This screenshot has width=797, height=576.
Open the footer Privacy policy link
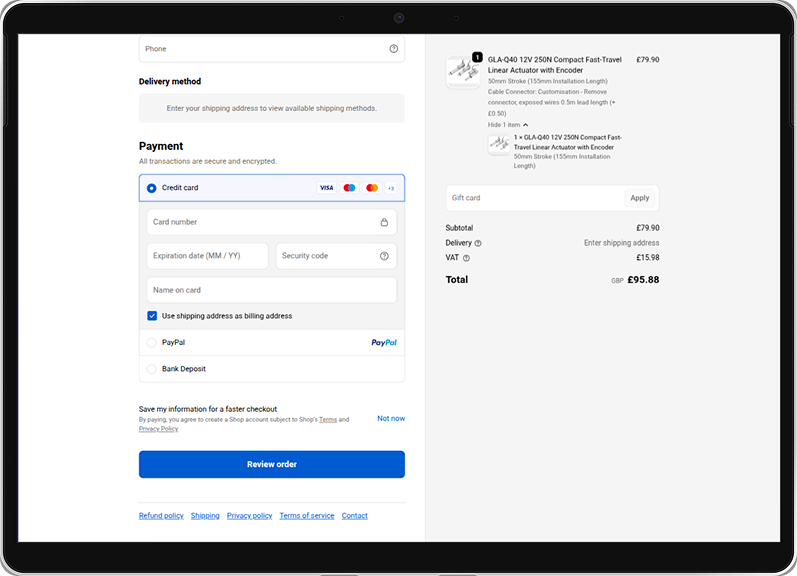tap(250, 516)
